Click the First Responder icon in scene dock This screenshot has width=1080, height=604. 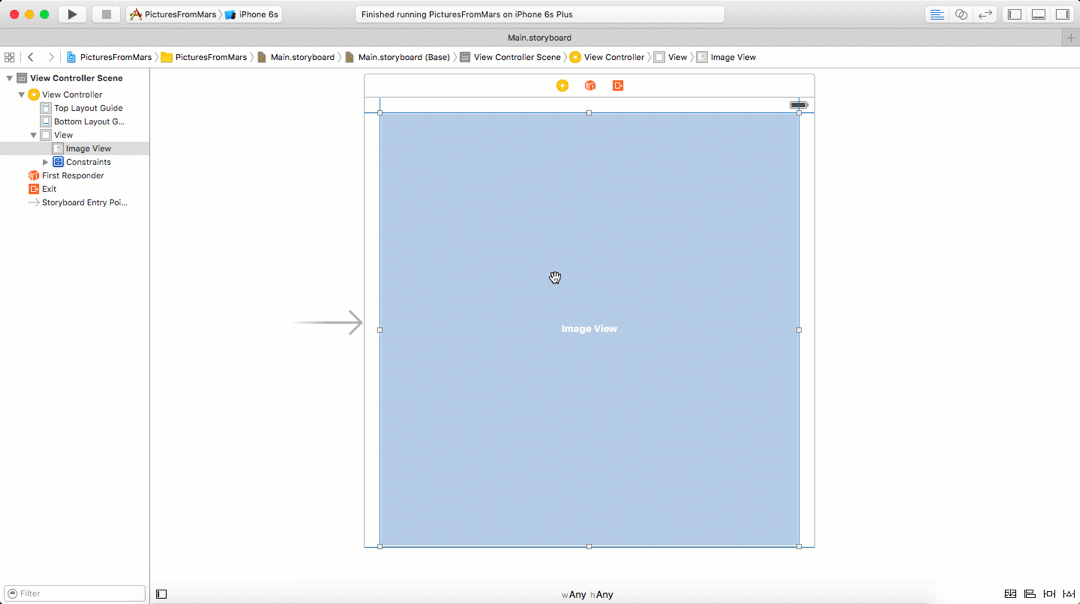pyautogui.click(x=590, y=85)
